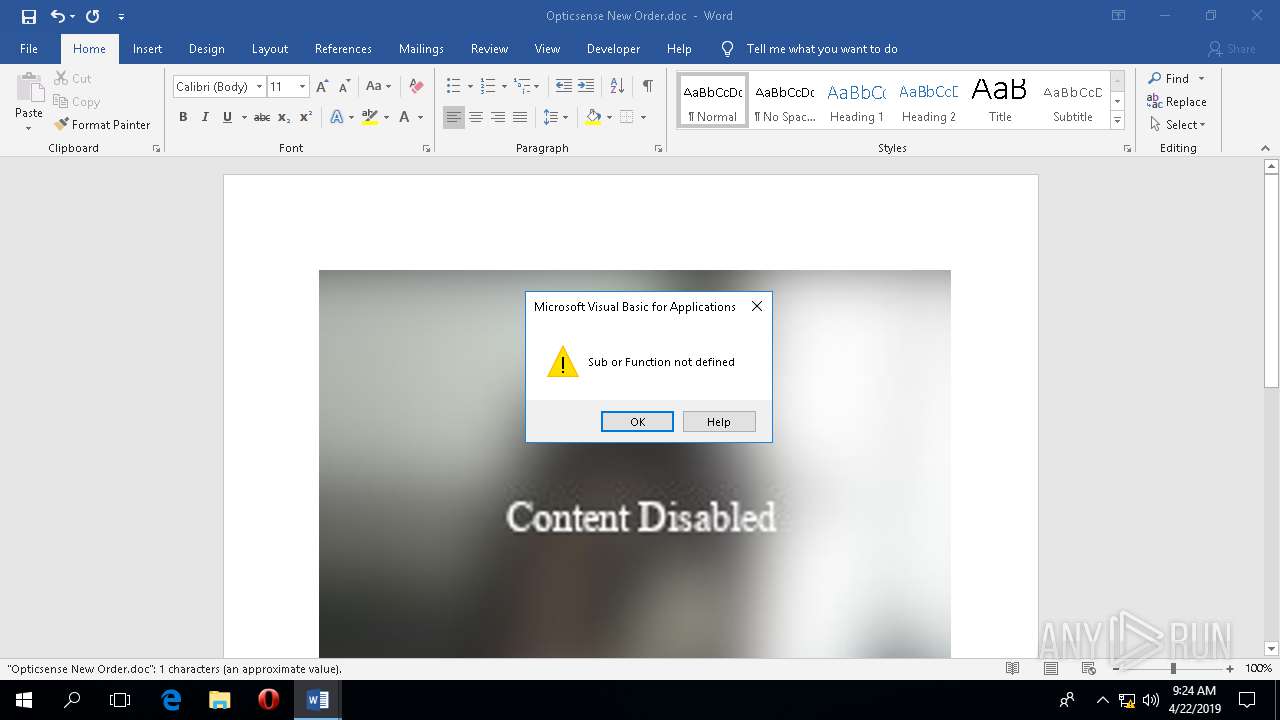Click Help in the VBA error dialog

[x=719, y=422]
